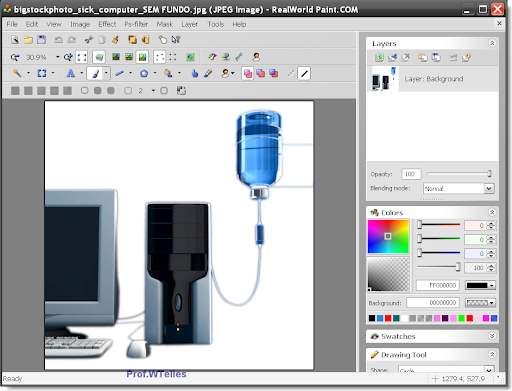The height and width of the screenshot is (391, 512).
Task: Click the Open file folder icon
Action: click(28, 40)
